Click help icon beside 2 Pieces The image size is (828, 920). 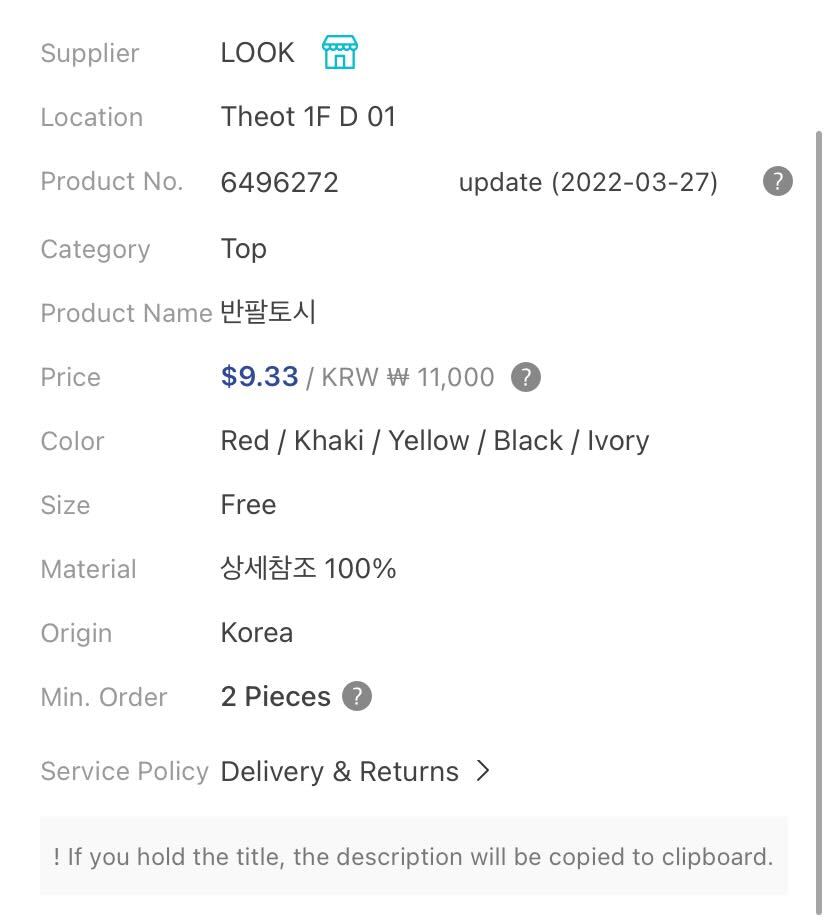(x=357, y=696)
